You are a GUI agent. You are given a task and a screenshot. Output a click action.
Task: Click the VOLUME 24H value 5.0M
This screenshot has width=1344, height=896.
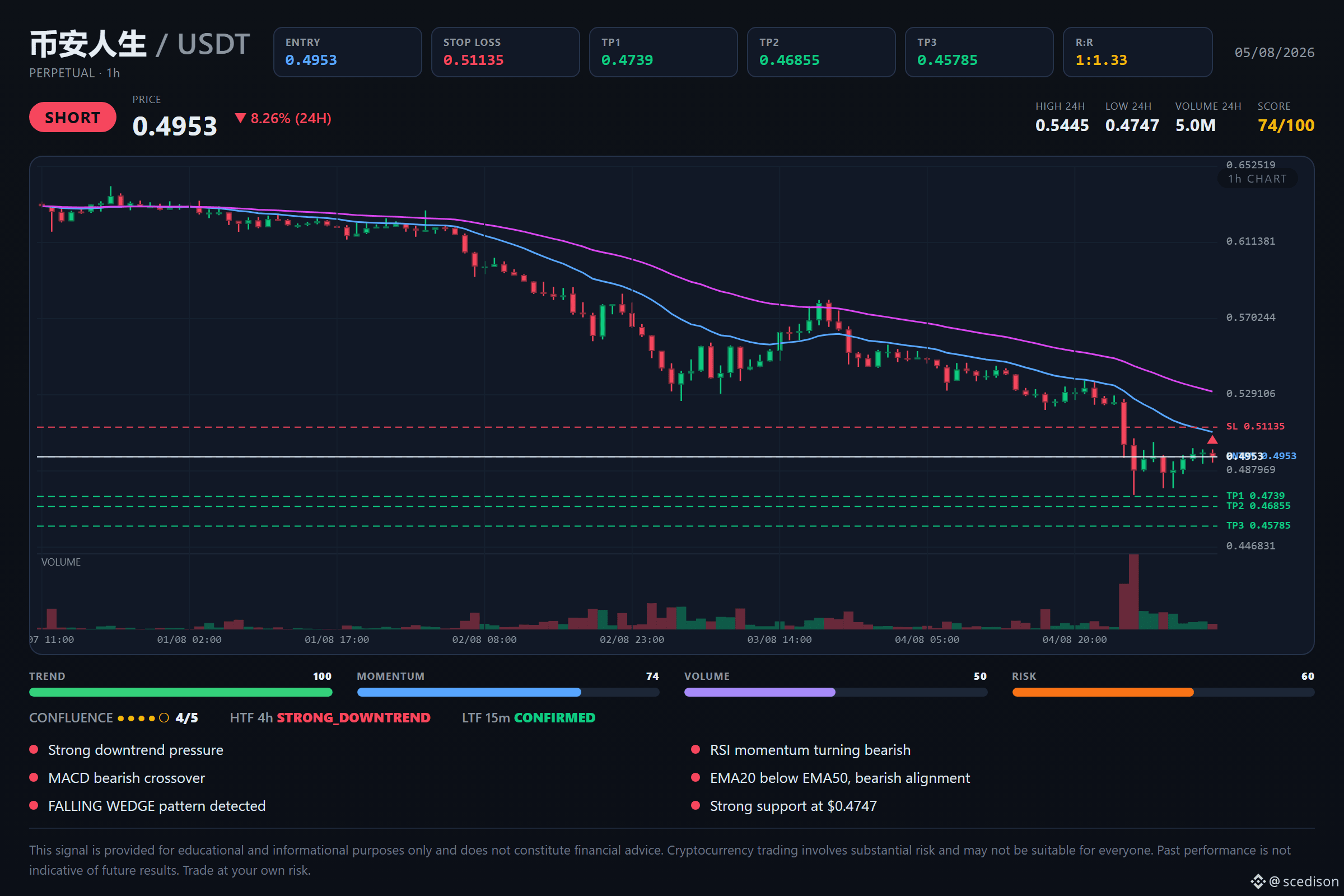tap(1196, 125)
